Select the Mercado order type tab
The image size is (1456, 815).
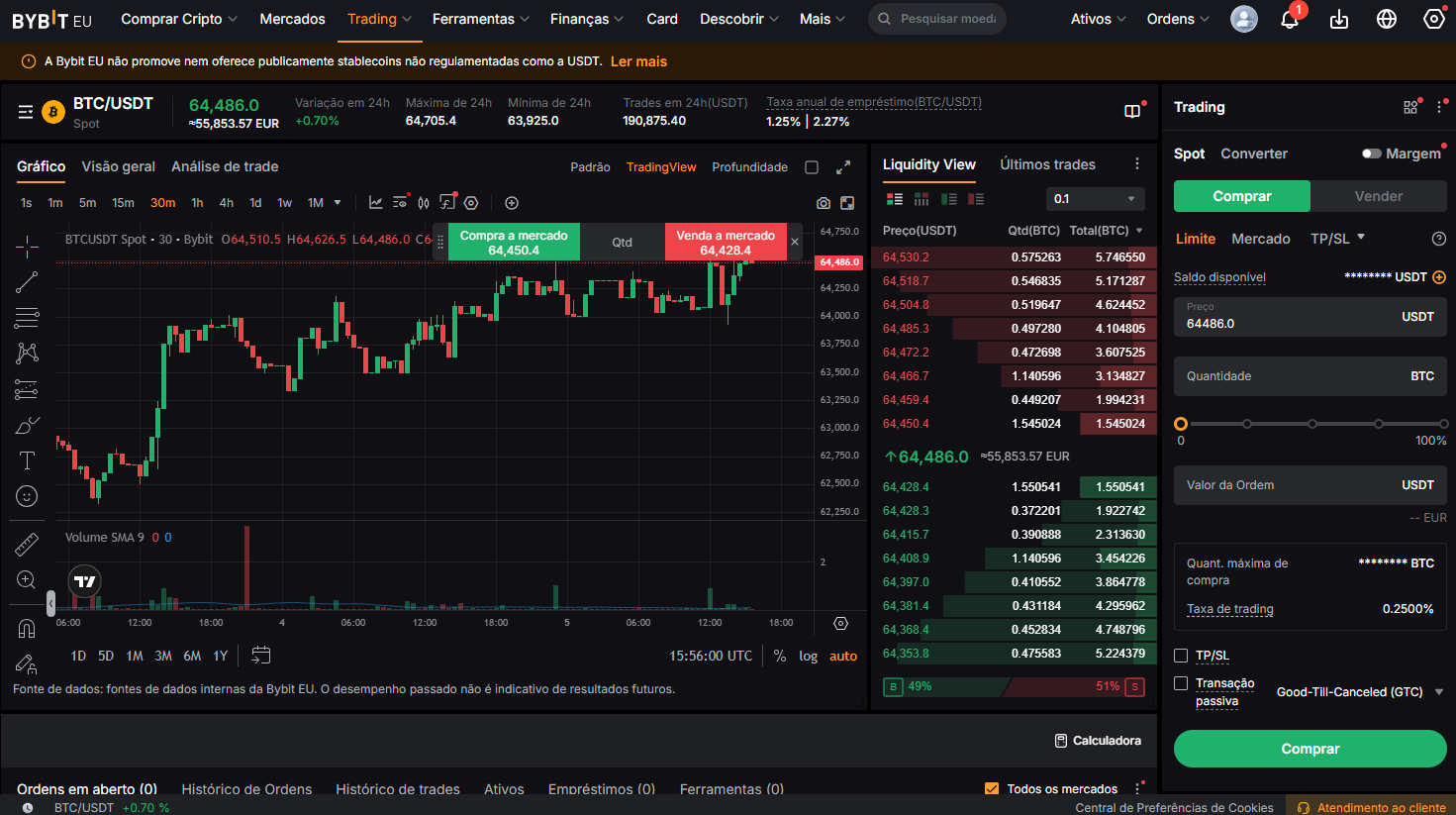1261,239
